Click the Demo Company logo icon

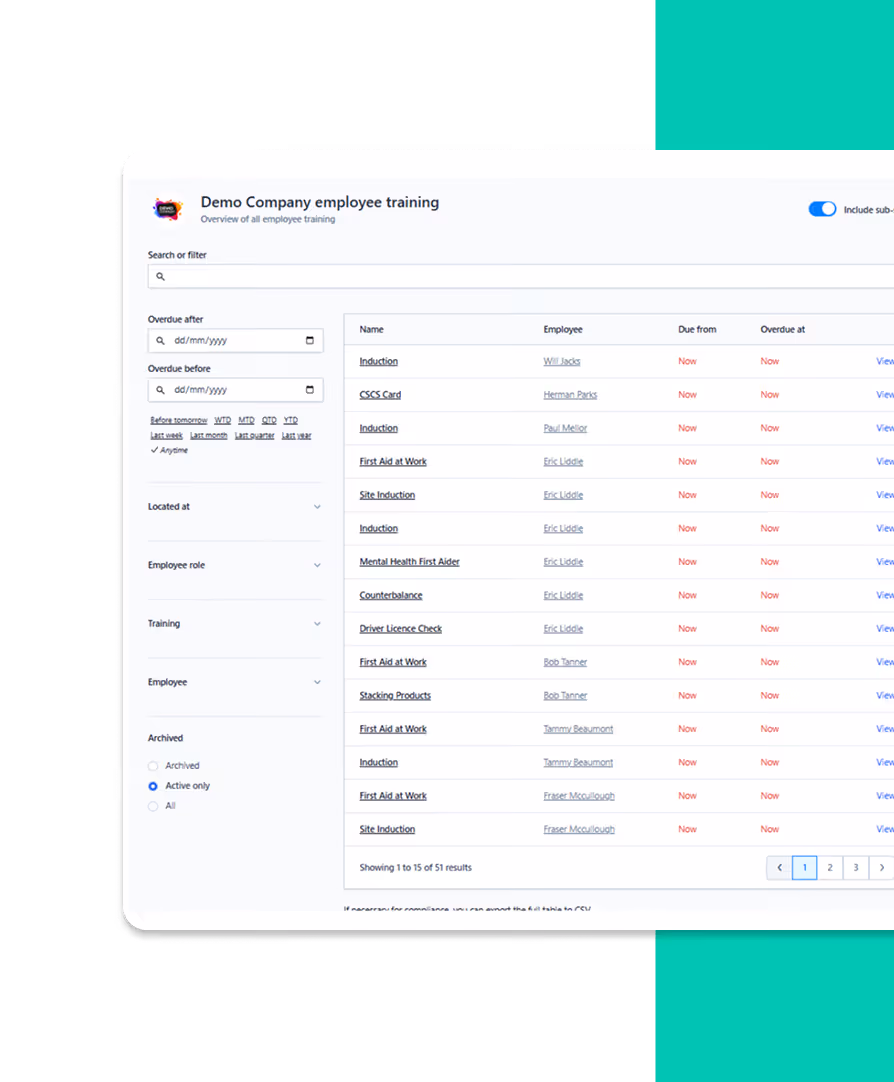point(168,209)
